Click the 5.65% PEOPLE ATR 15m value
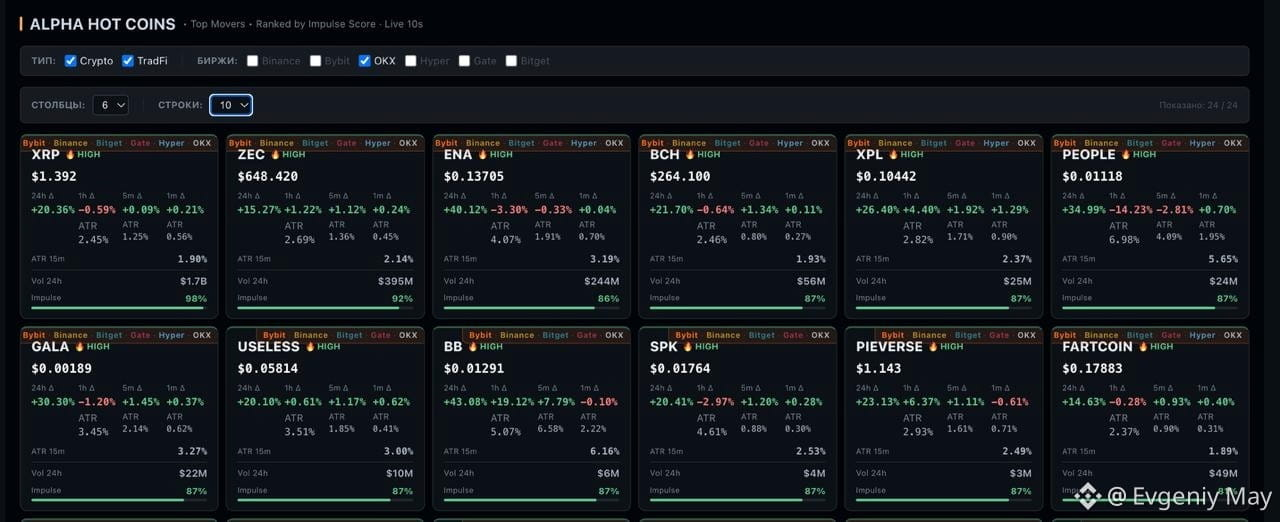The width and height of the screenshot is (1280, 522). coord(1222,259)
